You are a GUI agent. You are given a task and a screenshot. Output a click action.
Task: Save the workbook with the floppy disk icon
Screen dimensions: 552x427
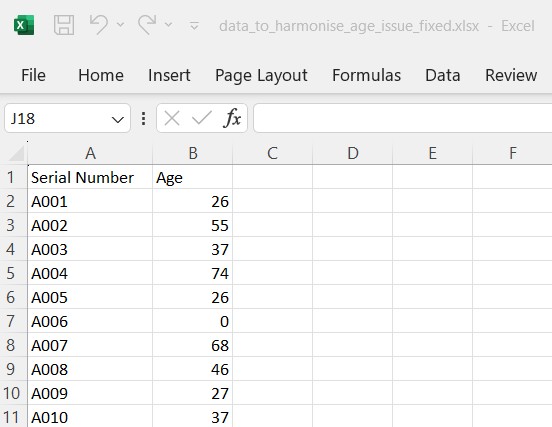64,25
